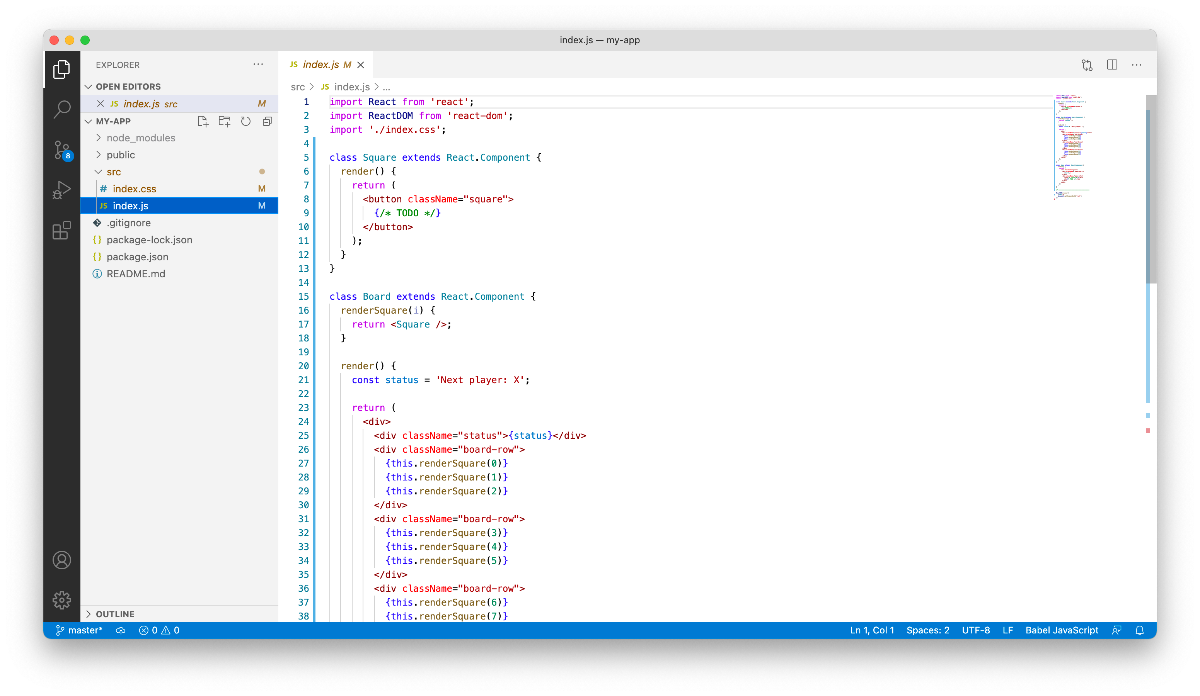This screenshot has width=1200, height=696.
Task: Open README.md file
Action: click(x=179, y=274)
